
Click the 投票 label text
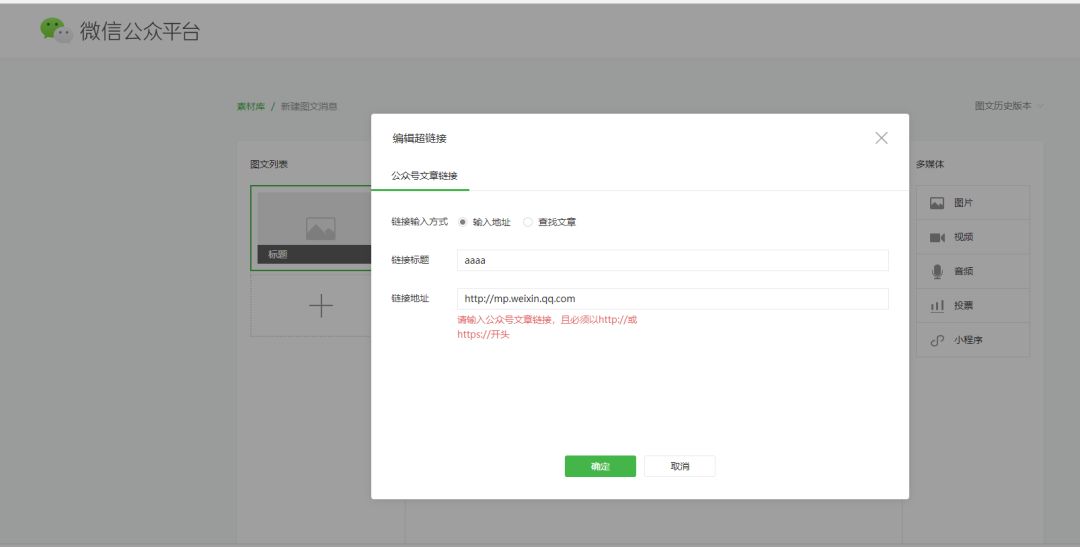pyautogui.click(x=963, y=305)
